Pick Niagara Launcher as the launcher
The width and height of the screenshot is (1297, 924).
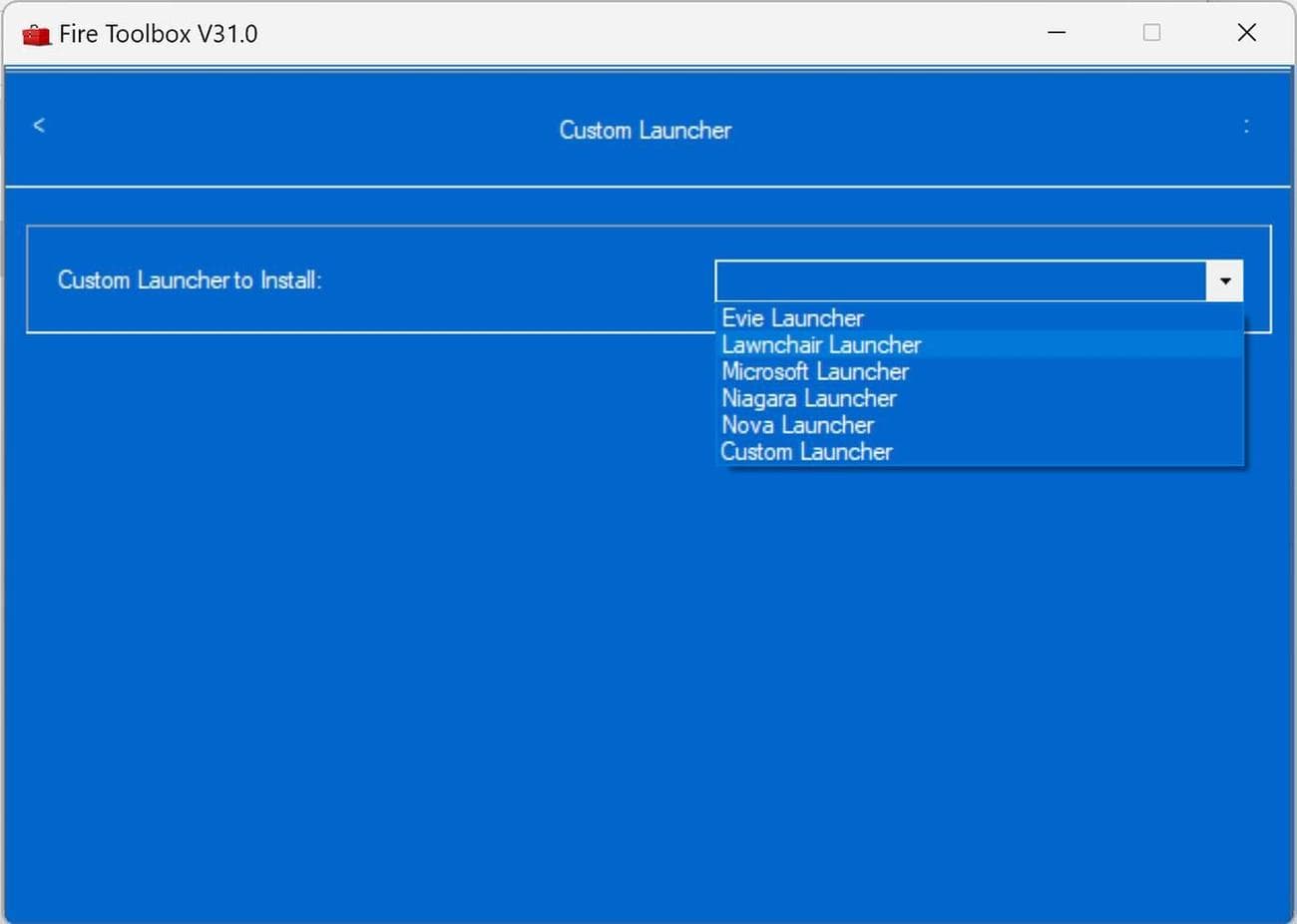[x=808, y=398]
